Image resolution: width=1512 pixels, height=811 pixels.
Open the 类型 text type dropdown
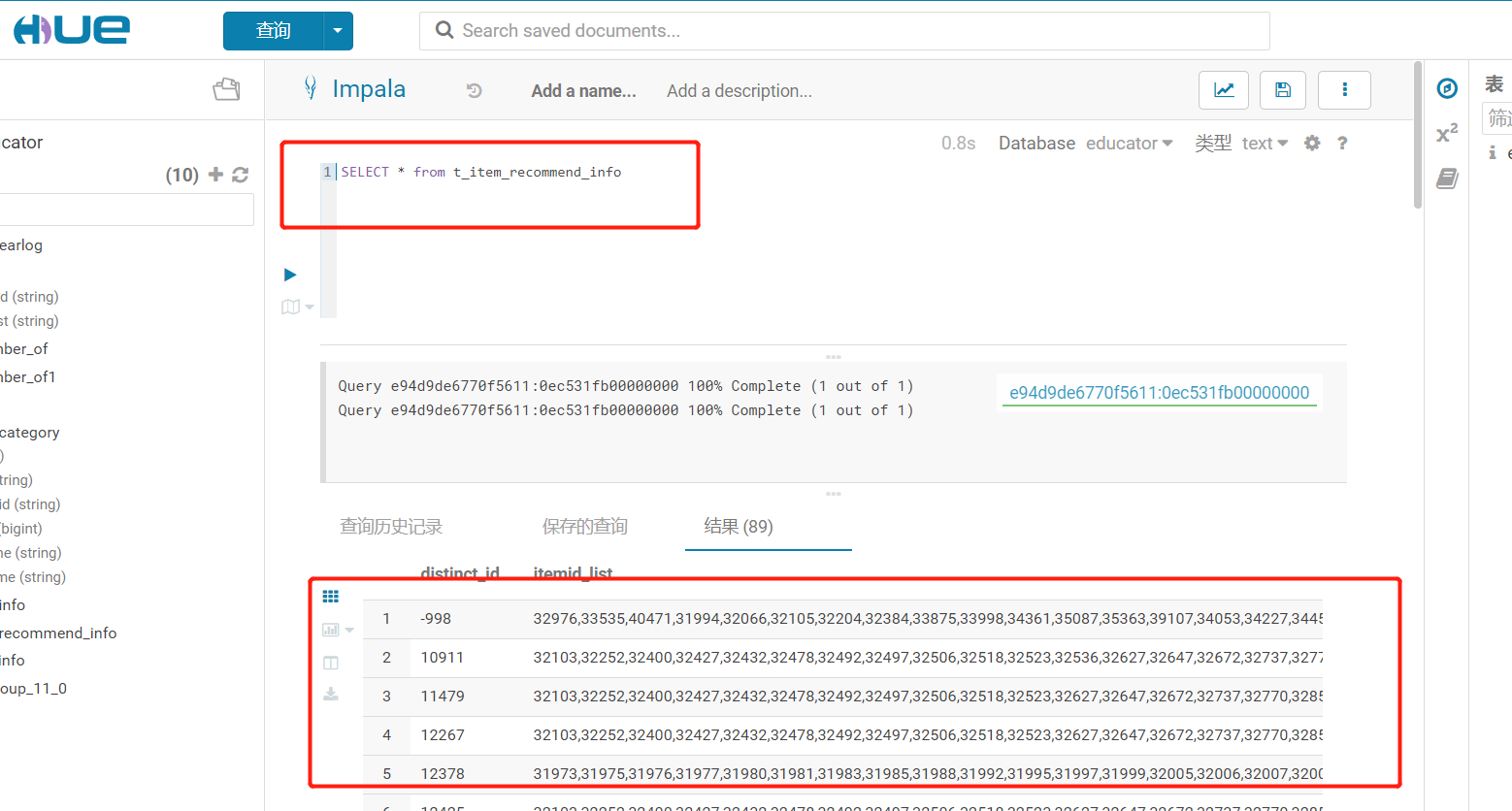point(1264,143)
